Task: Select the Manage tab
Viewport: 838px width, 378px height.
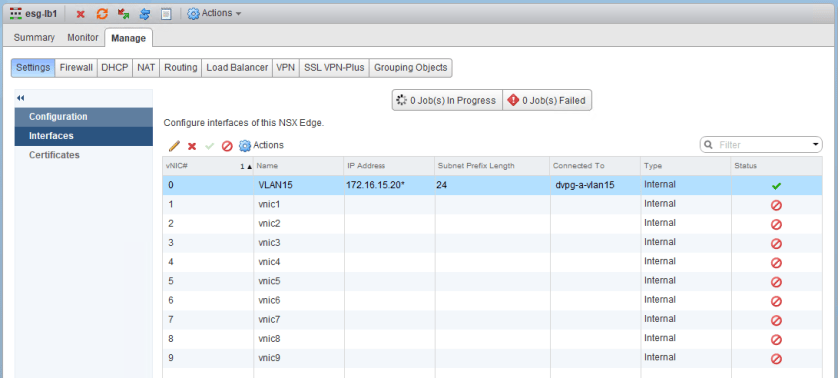Action: (x=128, y=38)
